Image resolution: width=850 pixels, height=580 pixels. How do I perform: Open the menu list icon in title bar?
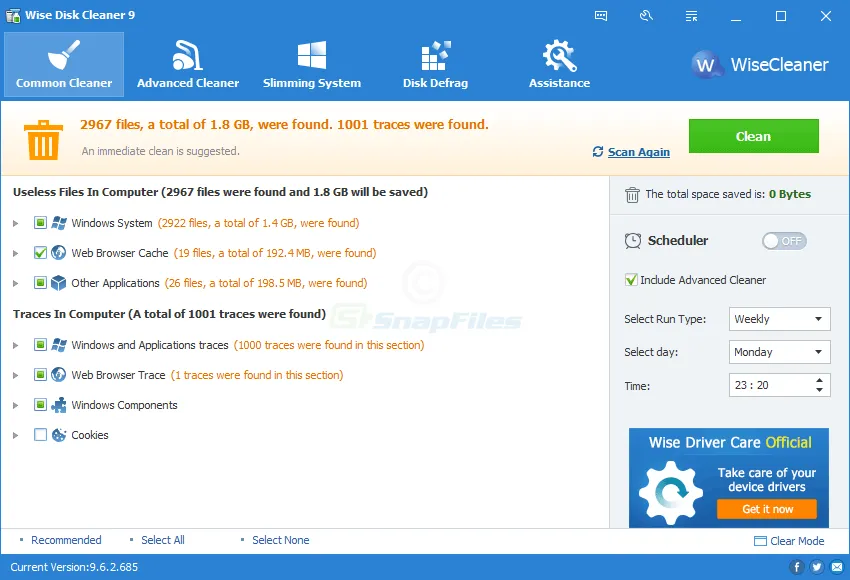pyautogui.click(x=691, y=16)
